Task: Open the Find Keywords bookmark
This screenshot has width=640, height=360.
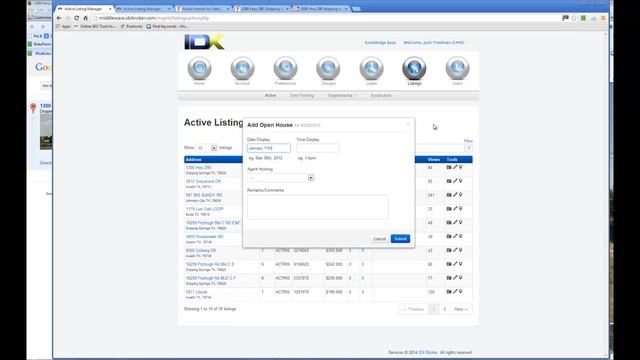Action: [x=167, y=27]
